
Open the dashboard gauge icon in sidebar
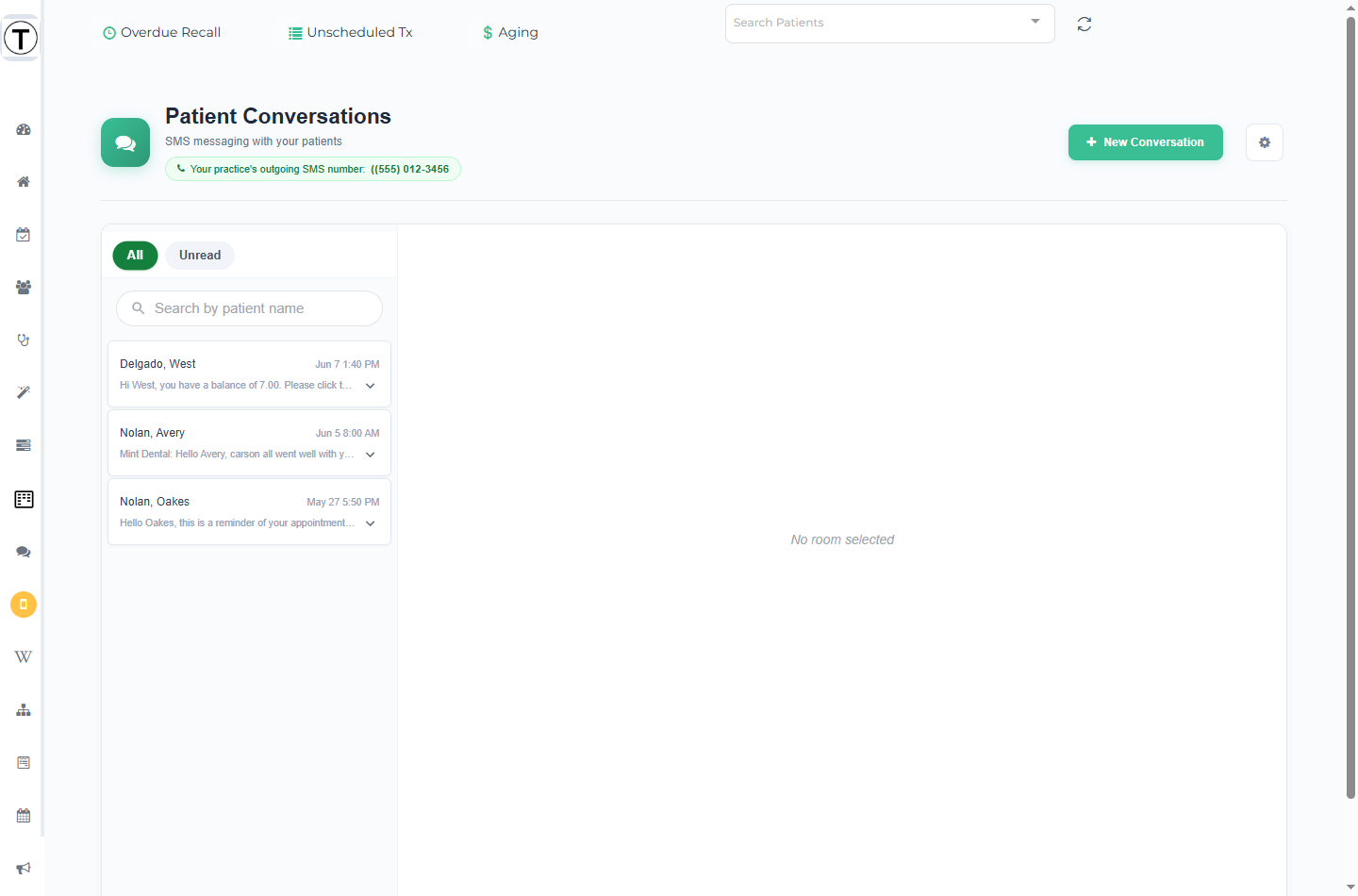point(24,129)
